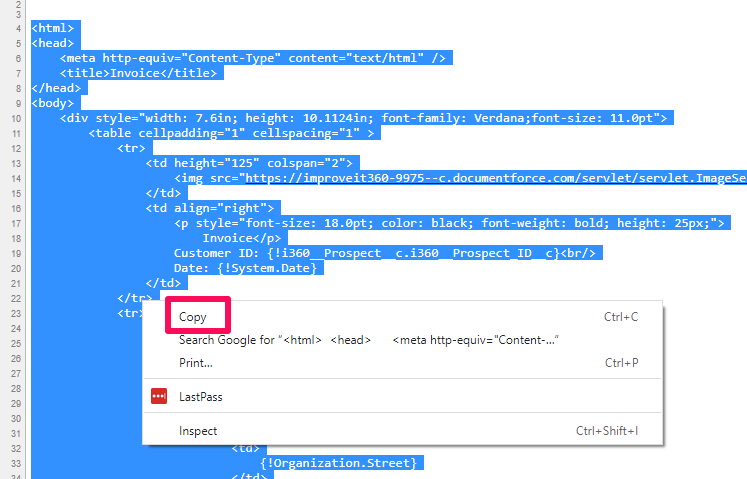Choose Print... from the context menu

click(x=403, y=363)
